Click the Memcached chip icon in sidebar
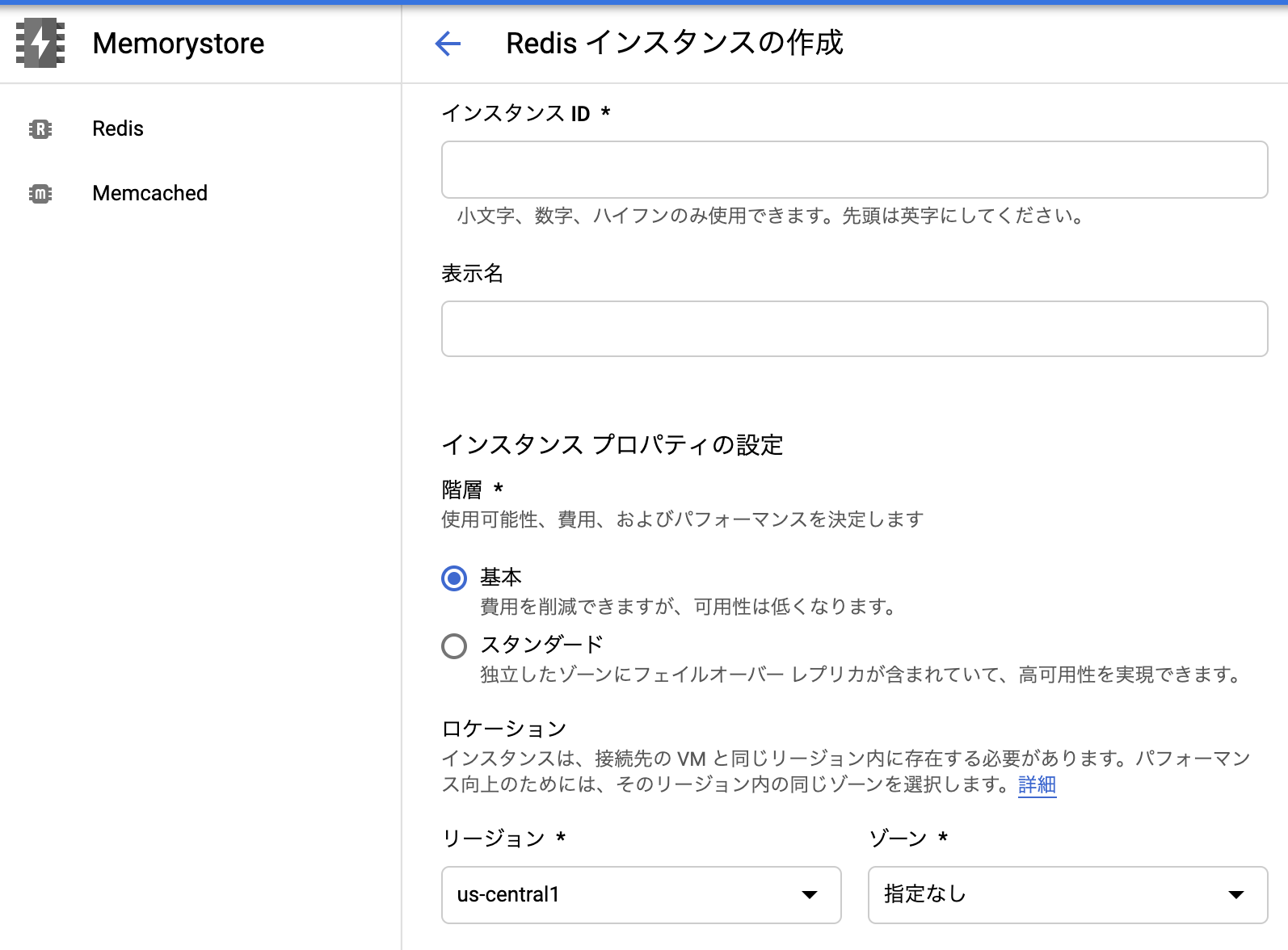This screenshot has width=1288, height=950. (40, 193)
